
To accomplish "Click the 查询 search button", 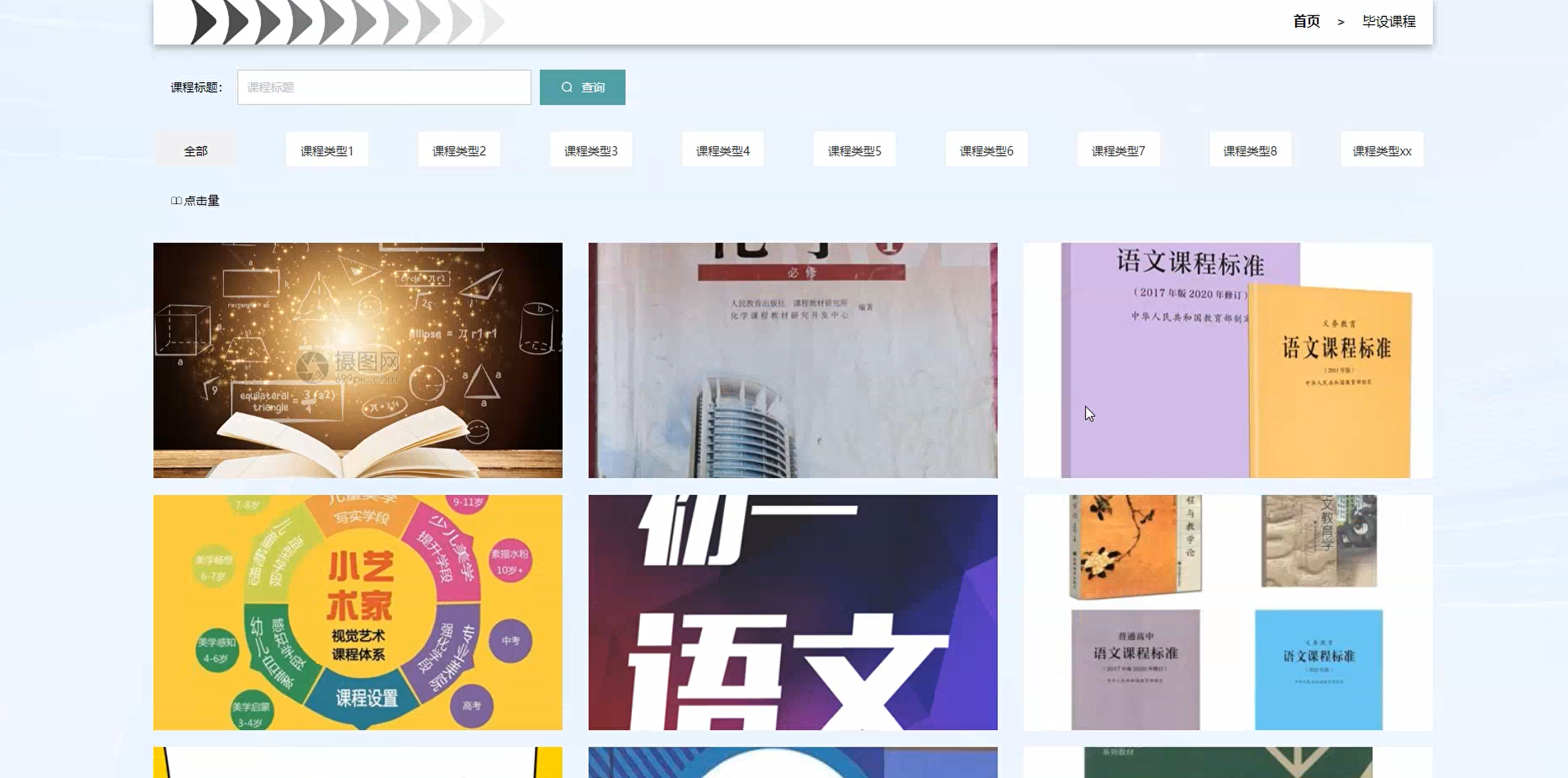I will (x=582, y=87).
